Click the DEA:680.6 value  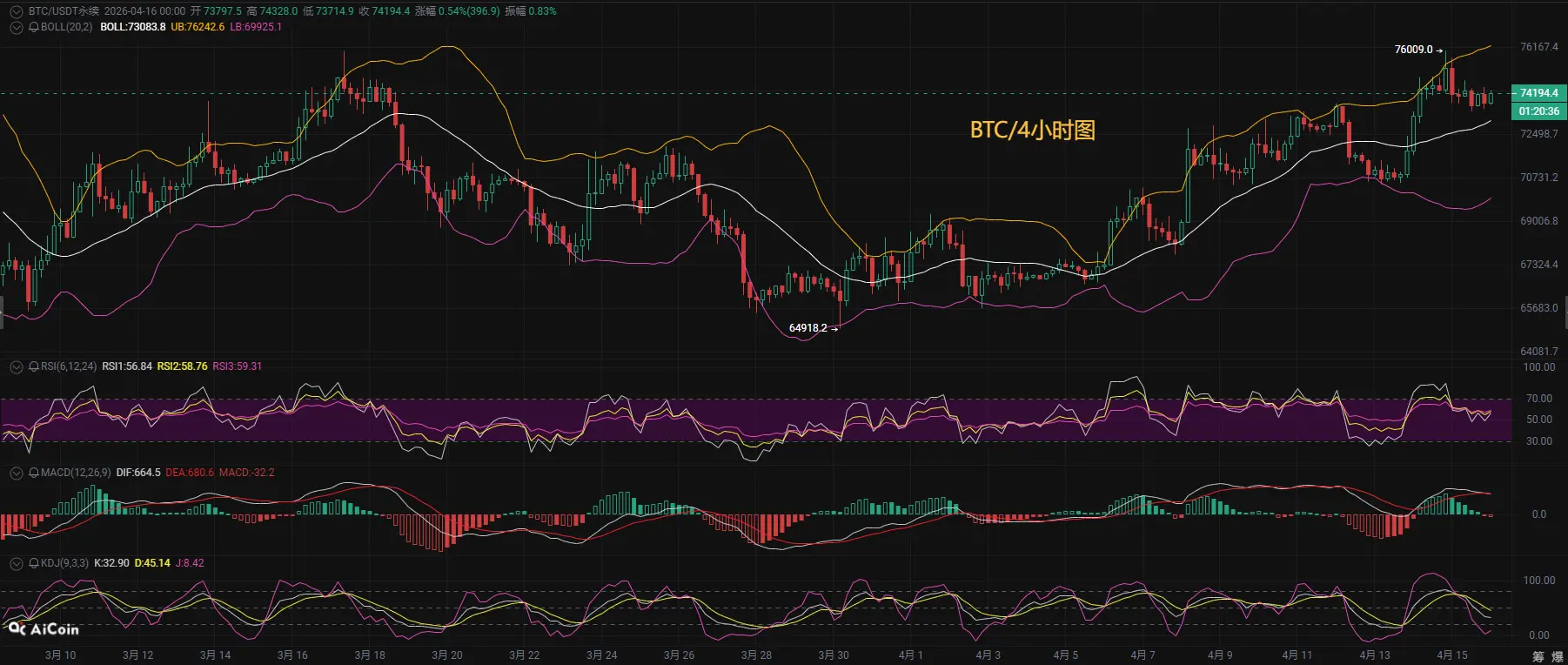tap(190, 473)
